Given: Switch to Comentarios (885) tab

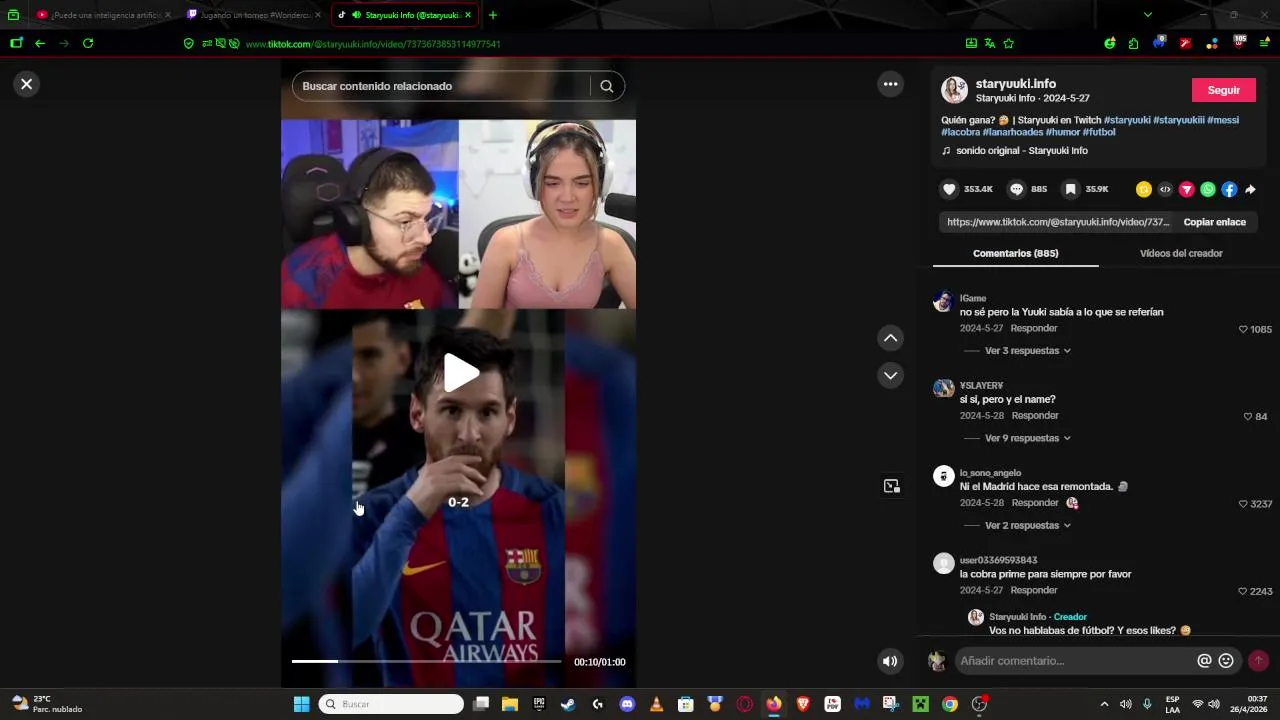Looking at the screenshot, I should point(1015,253).
